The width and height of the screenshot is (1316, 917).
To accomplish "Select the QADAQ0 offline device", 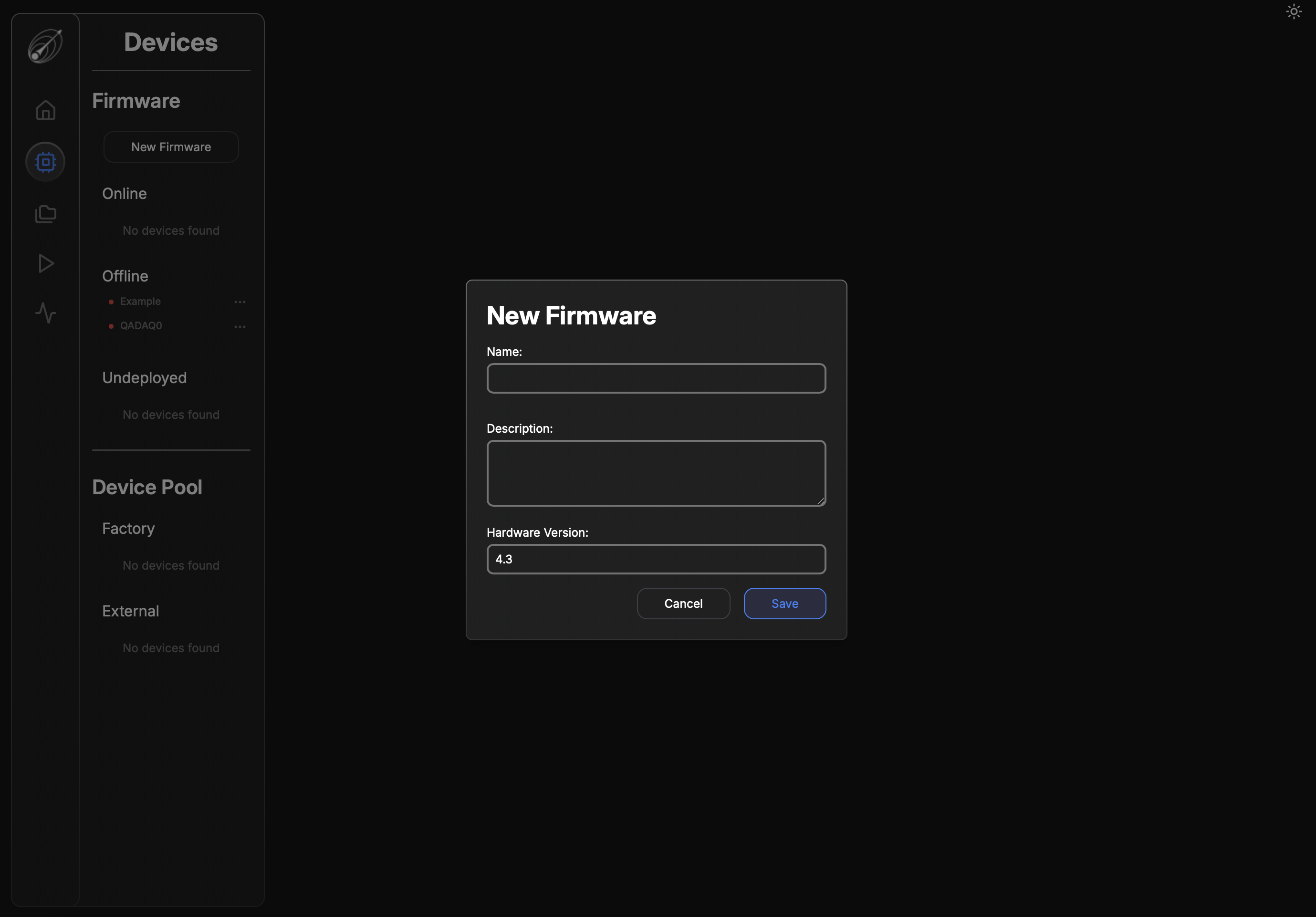I will pos(141,325).
